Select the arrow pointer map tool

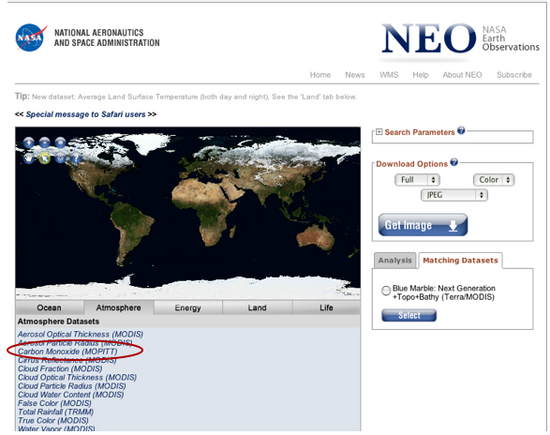[x=45, y=159]
